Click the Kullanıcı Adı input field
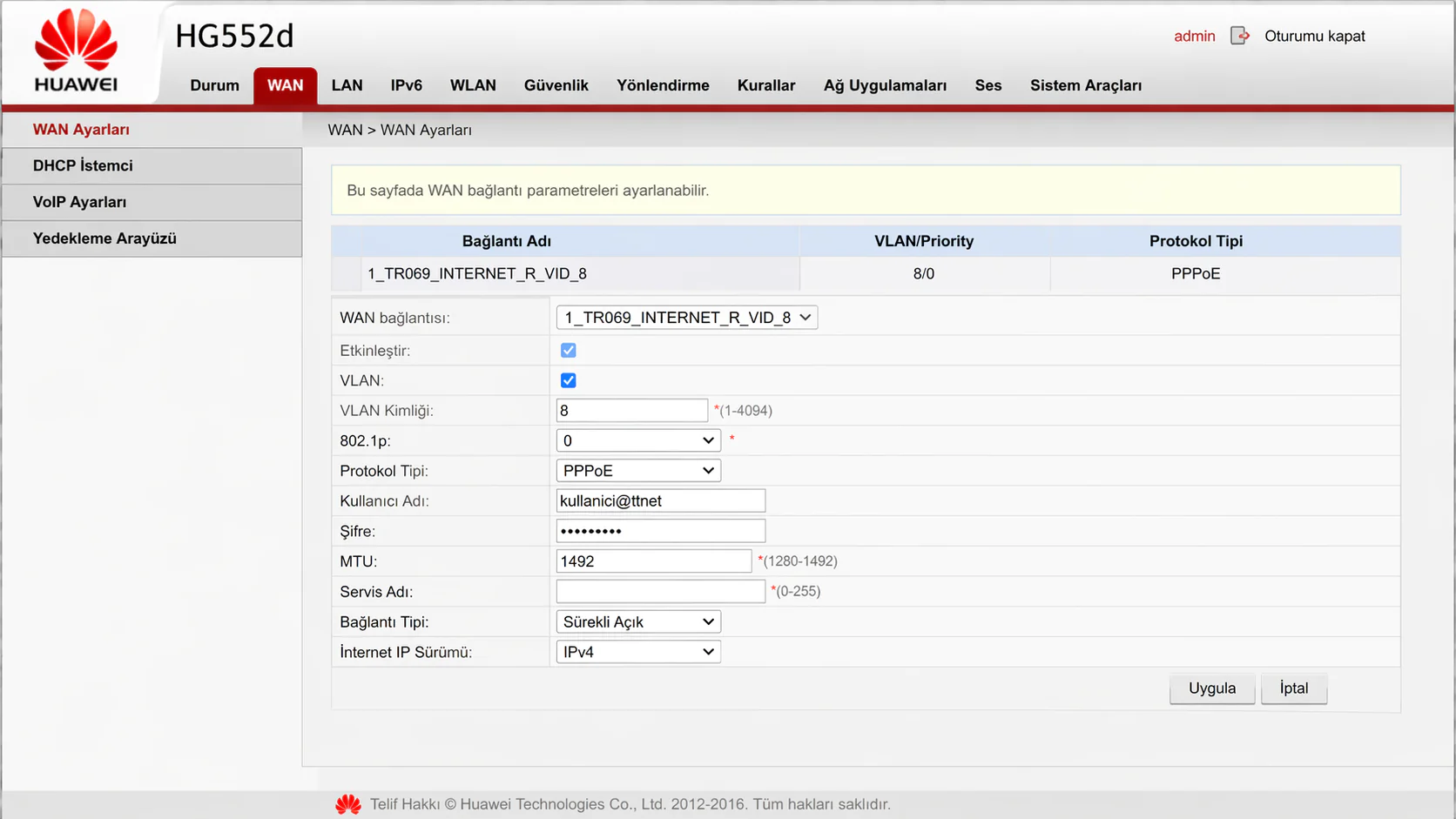The height and width of the screenshot is (819, 1456). click(x=660, y=500)
